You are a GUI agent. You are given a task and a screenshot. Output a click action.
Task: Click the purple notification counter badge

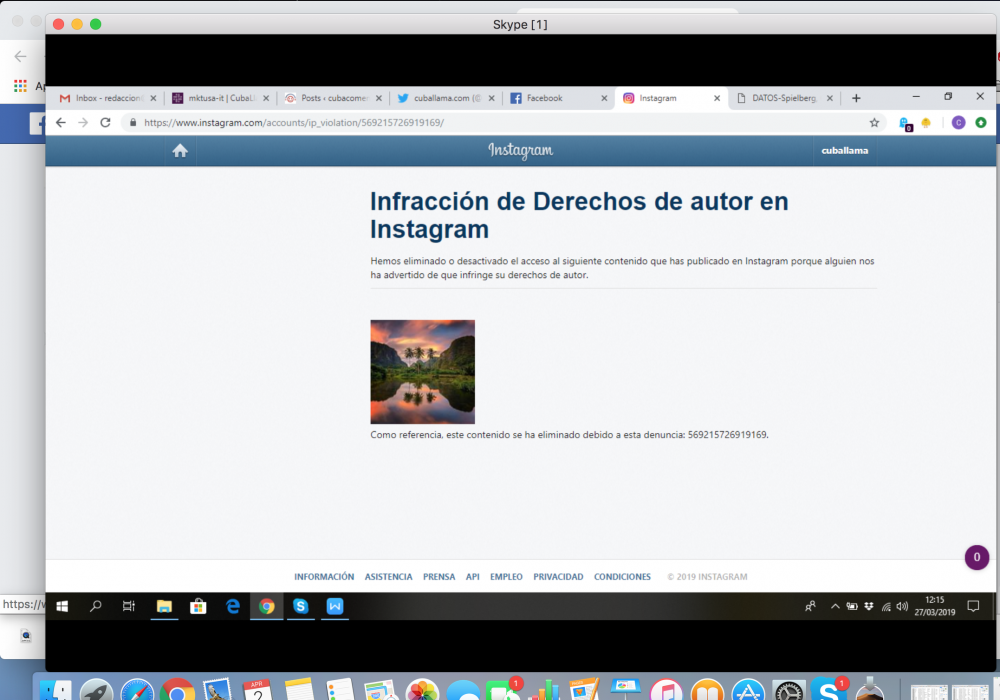pos(976,558)
